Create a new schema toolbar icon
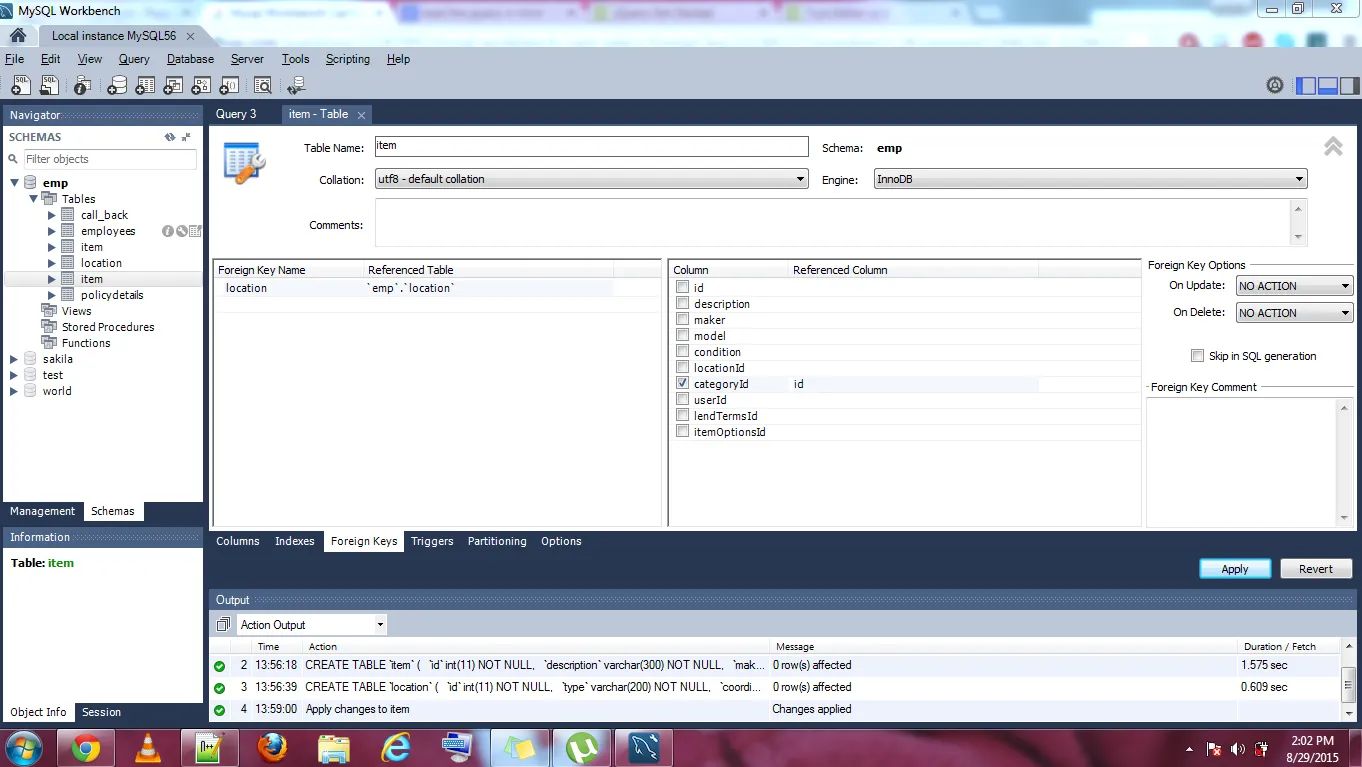Viewport: 1362px width, 767px height. [x=117, y=85]
